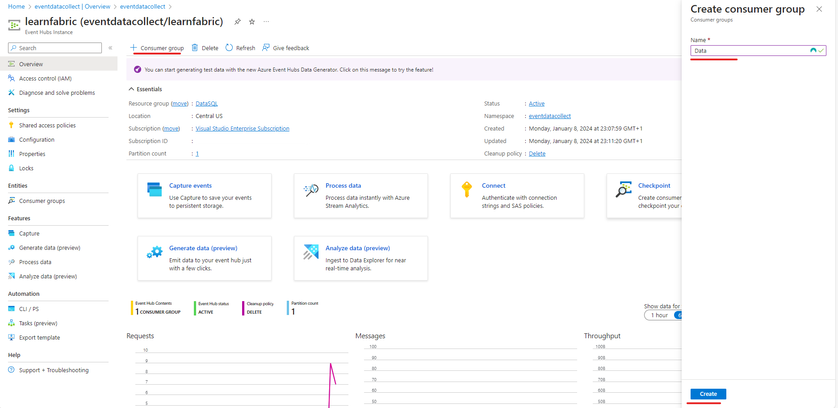
Task: Select the 1 hour time range
Action: click(659, 315)
